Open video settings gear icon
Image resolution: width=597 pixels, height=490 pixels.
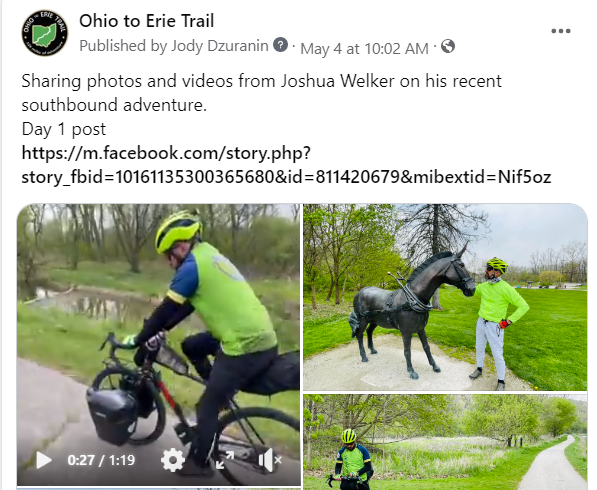pos(172,460)
